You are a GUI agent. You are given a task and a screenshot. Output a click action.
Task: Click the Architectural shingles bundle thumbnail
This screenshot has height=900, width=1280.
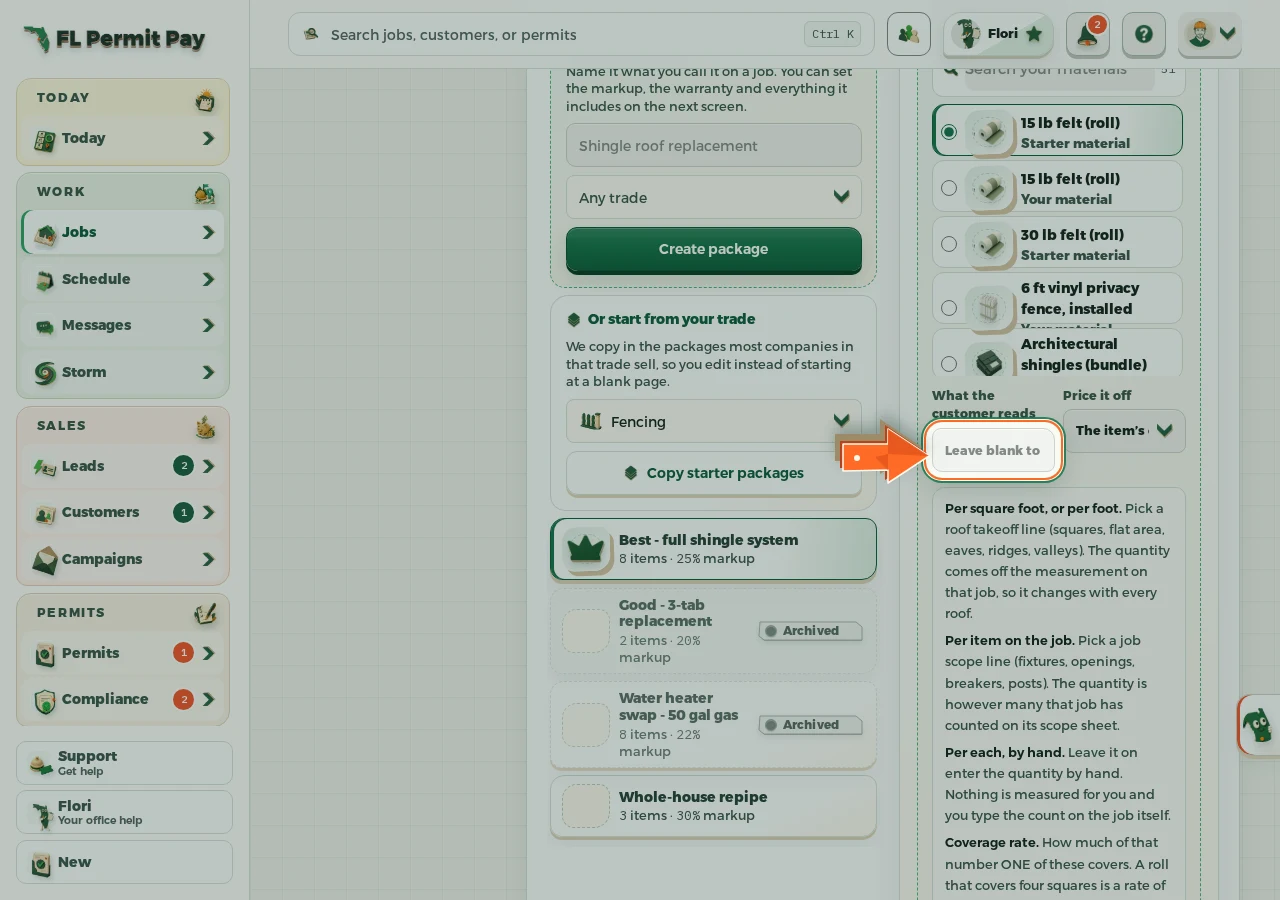point(989,360)
